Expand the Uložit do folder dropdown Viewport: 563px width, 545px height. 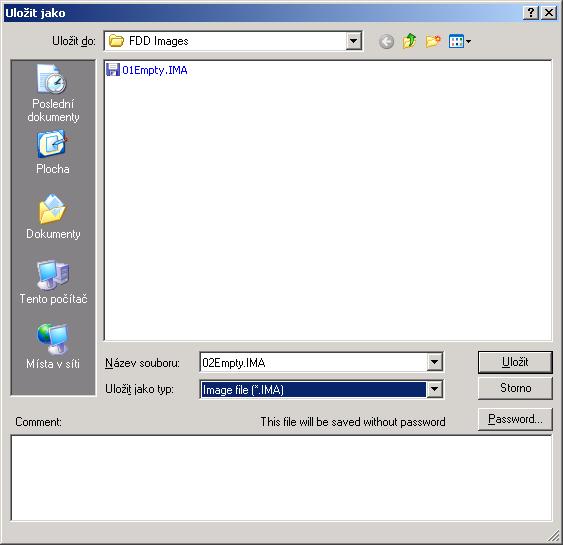pos(354,41)
